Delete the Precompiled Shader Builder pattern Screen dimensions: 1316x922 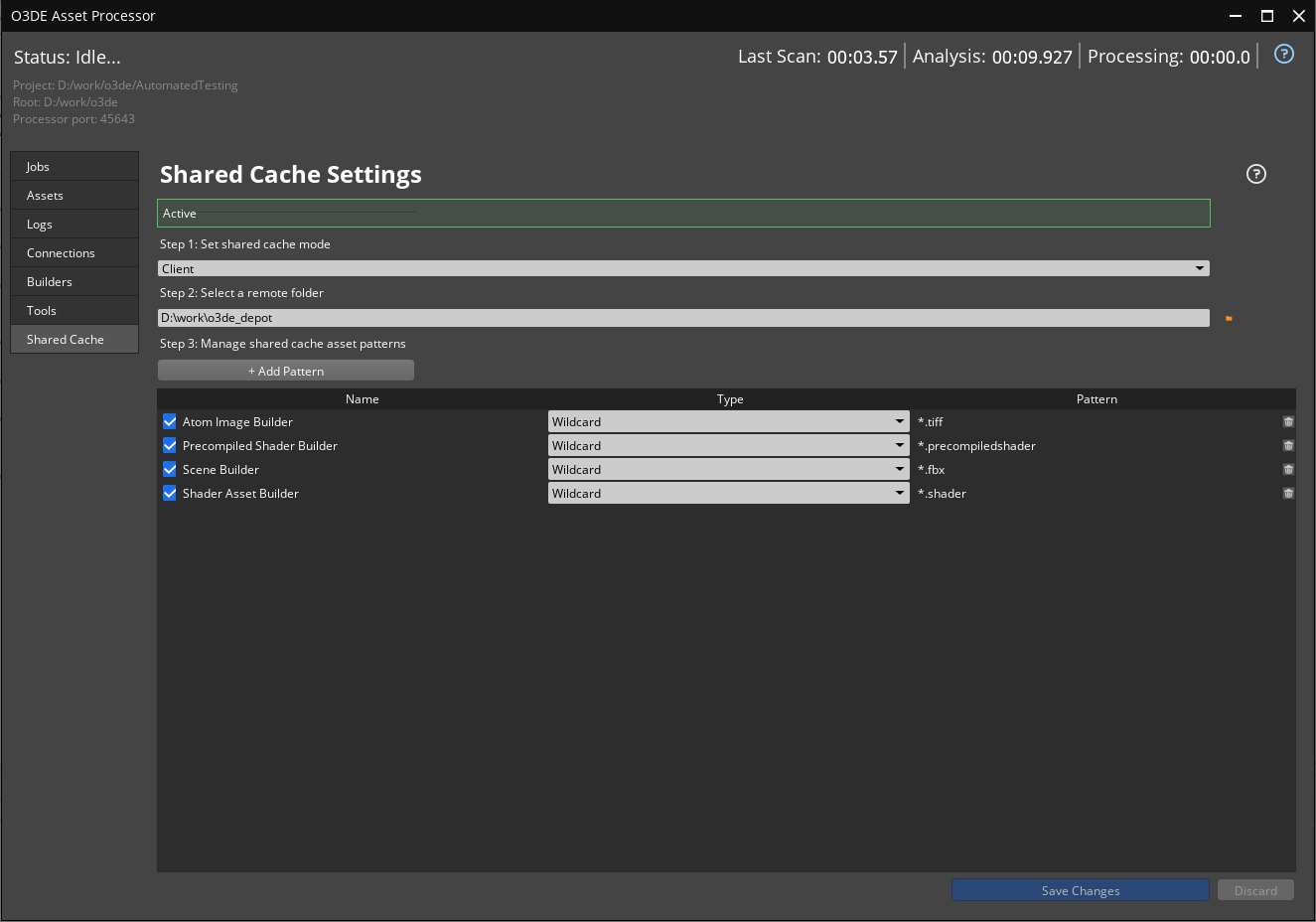(x=1288, y=445)
